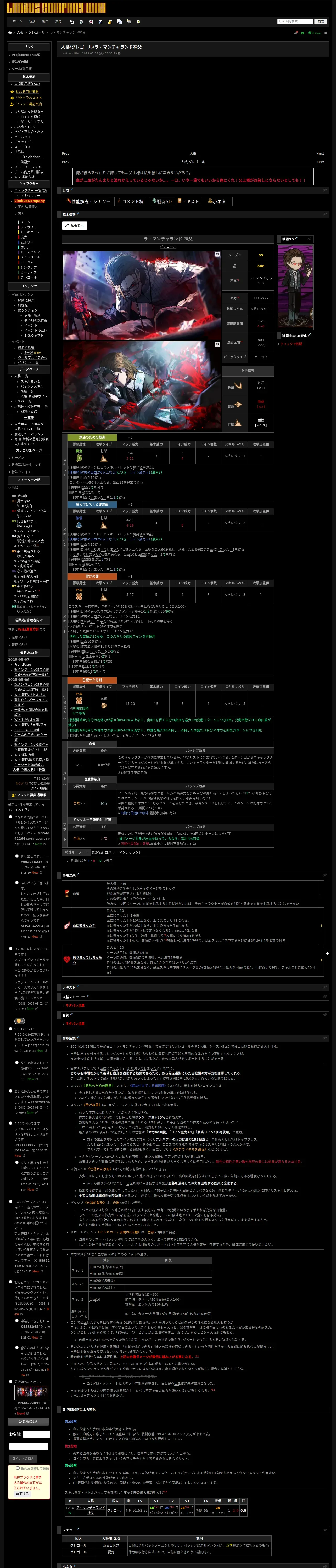This screenshot has width=336, height=1568.
Task: Click the pencil edit icon beside 基本情報
Action: (78, 214)
